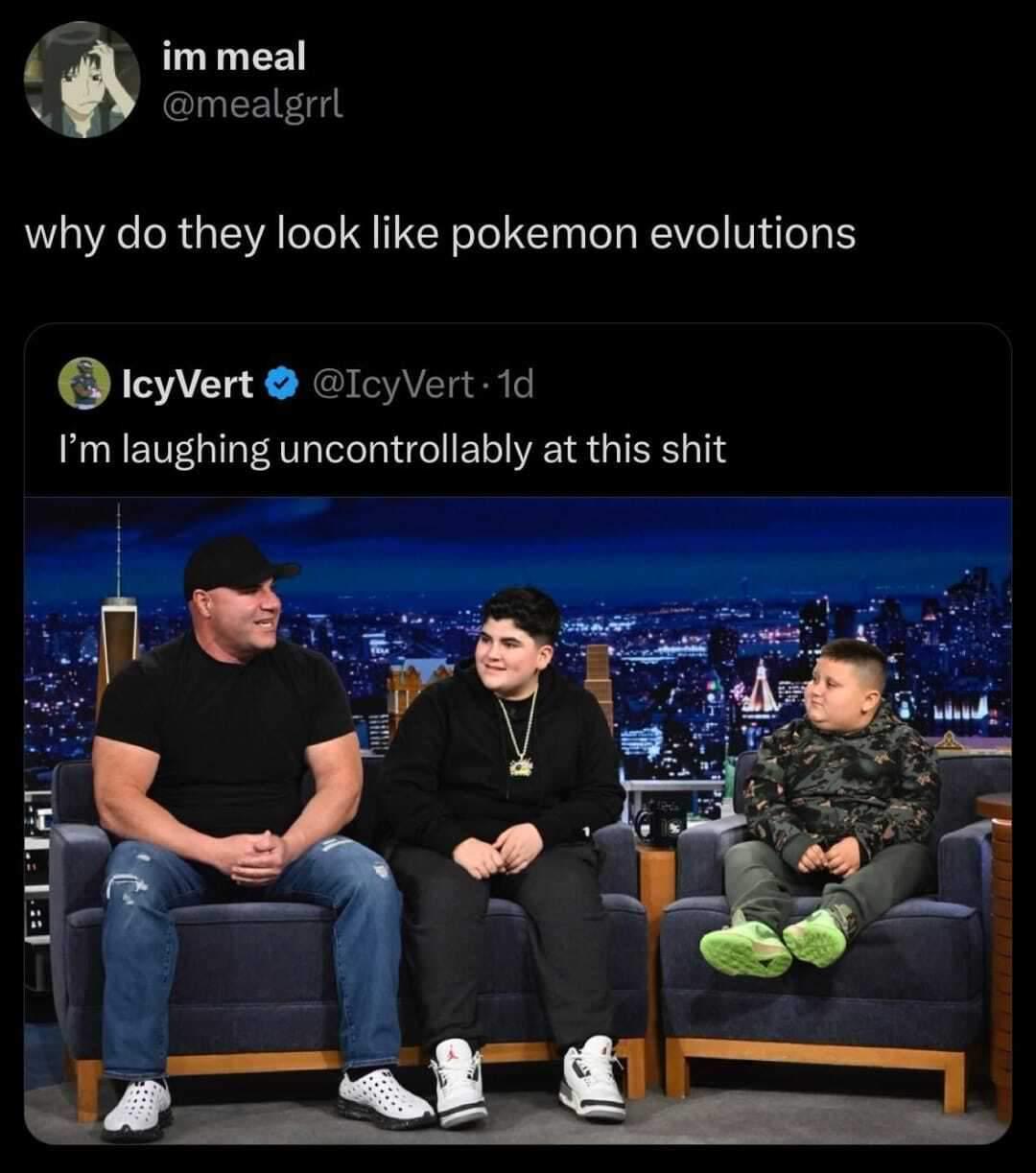Screen dimensions: 1036x1173
Task: Click the white and red high-top sneaker
Action: pyautogui.click(x=459, y=1081)
